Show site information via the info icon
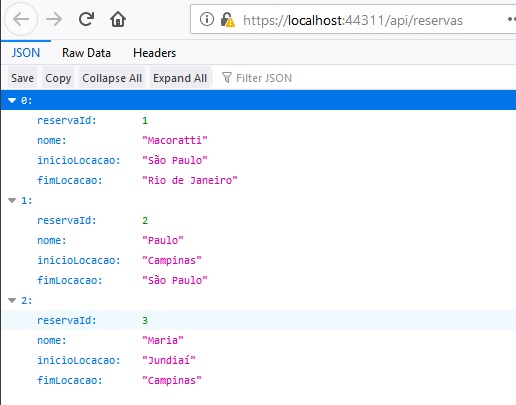Screen dimensions: 516x405 [207, 19]
